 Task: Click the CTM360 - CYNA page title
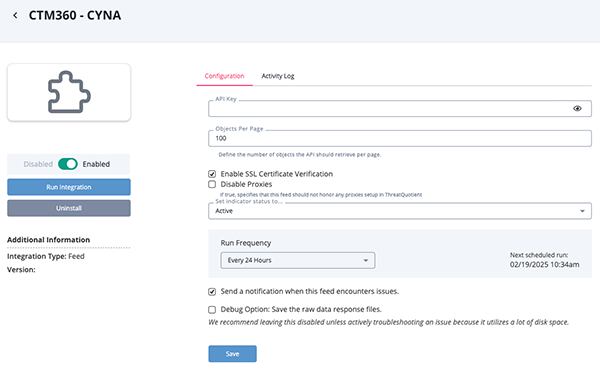pos(75,15)
